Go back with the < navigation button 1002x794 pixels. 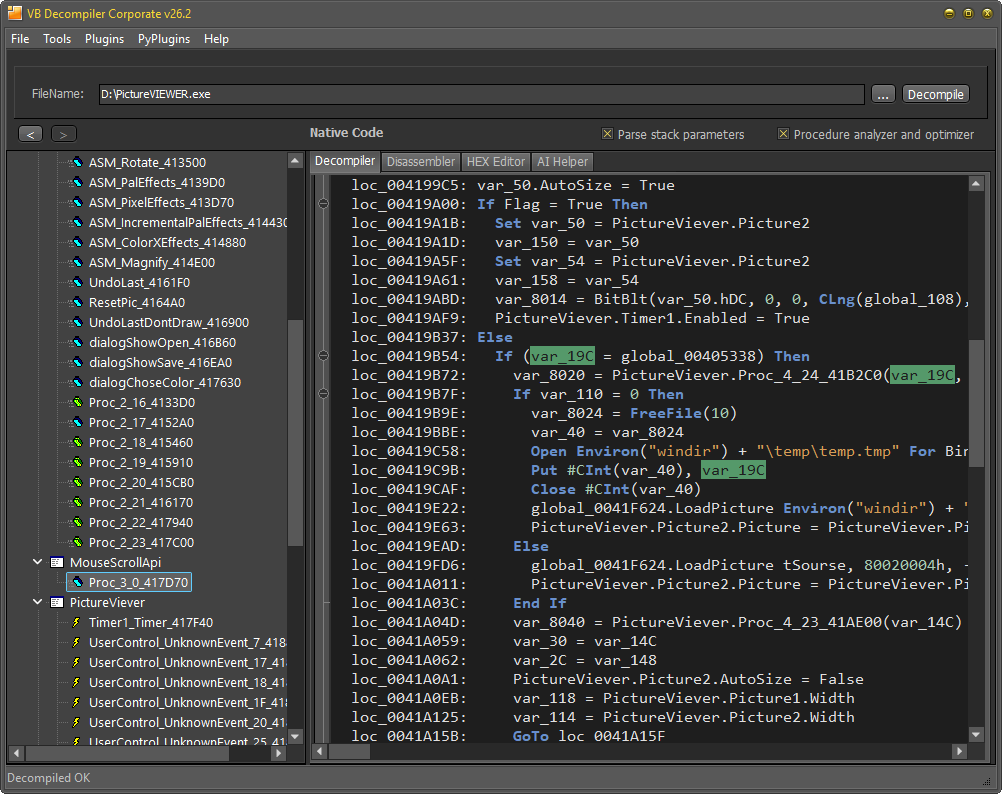(x=30, y=134)
